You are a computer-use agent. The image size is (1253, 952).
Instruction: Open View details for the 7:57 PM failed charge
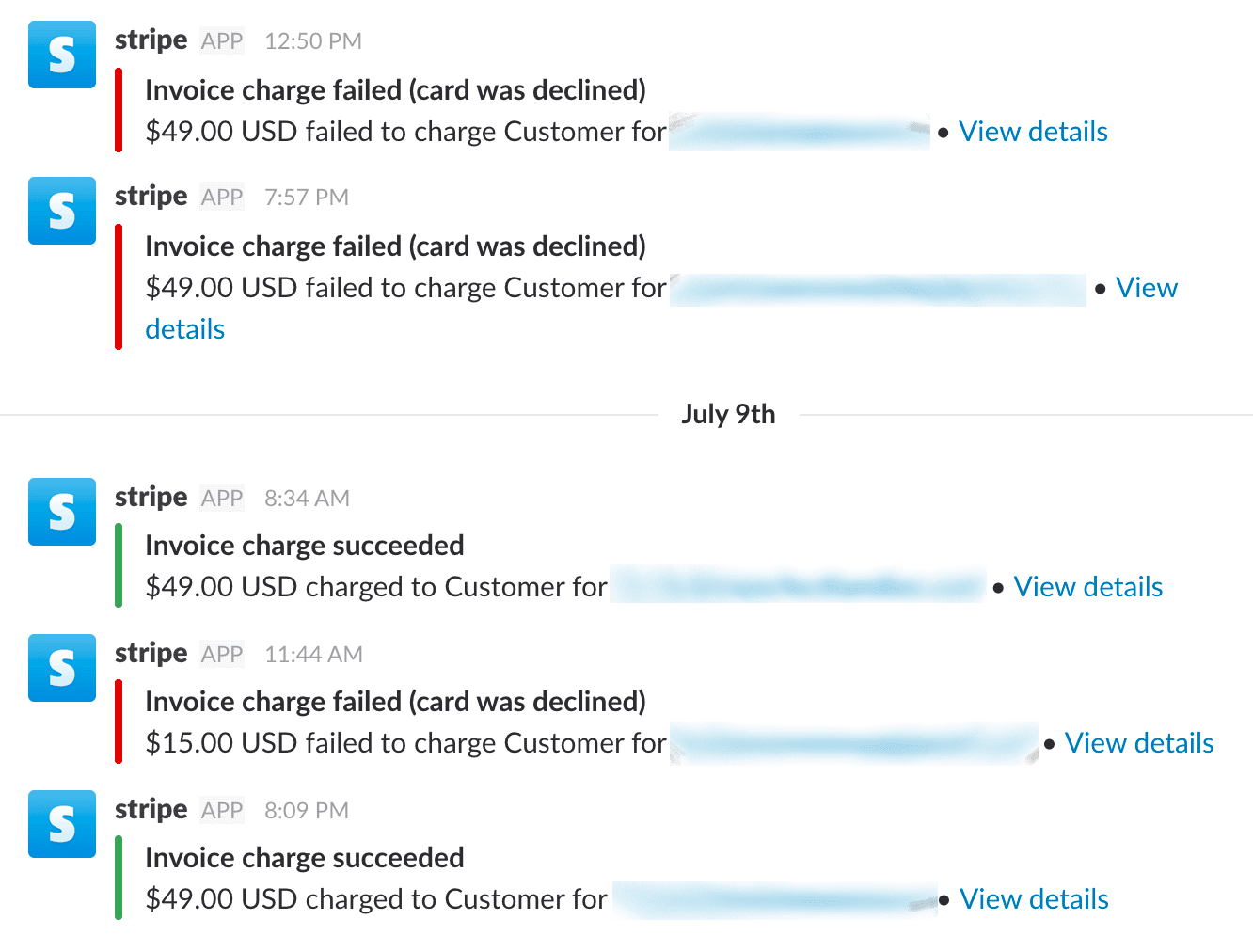(x=1146, y=288)
